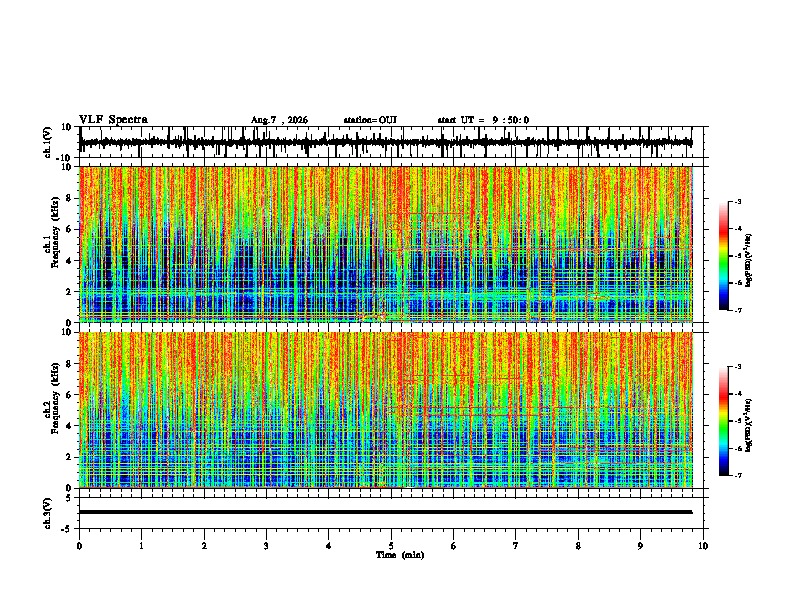Click the "4" kHz tick on the ch.2 spectrogram
The width and height of the screenshot is (792, 612).
(69, 426)
